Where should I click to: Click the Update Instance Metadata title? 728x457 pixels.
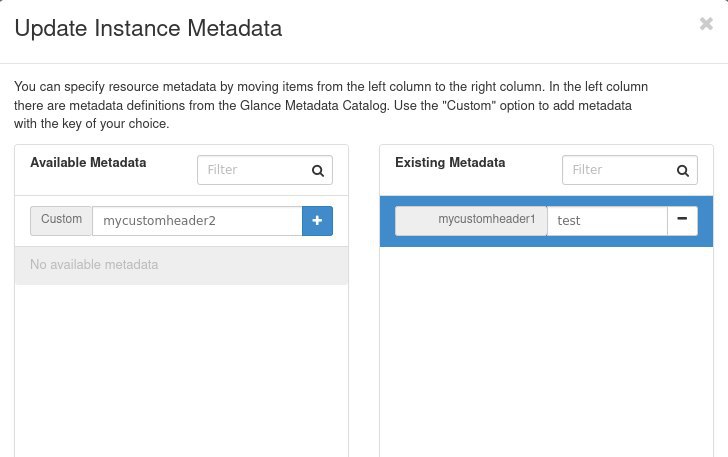click(149, 28)
